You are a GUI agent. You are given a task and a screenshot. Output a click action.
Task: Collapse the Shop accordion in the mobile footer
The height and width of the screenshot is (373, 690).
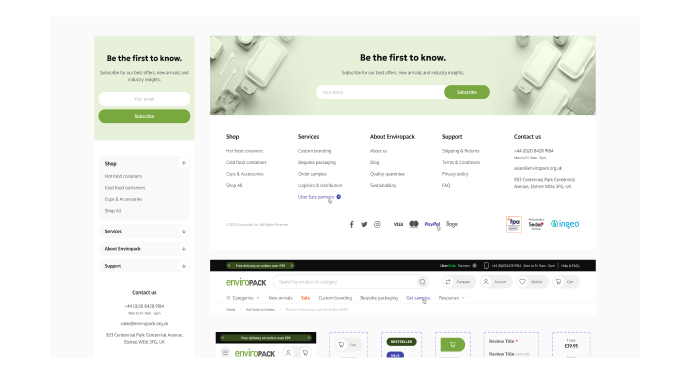tap(184, 164)
